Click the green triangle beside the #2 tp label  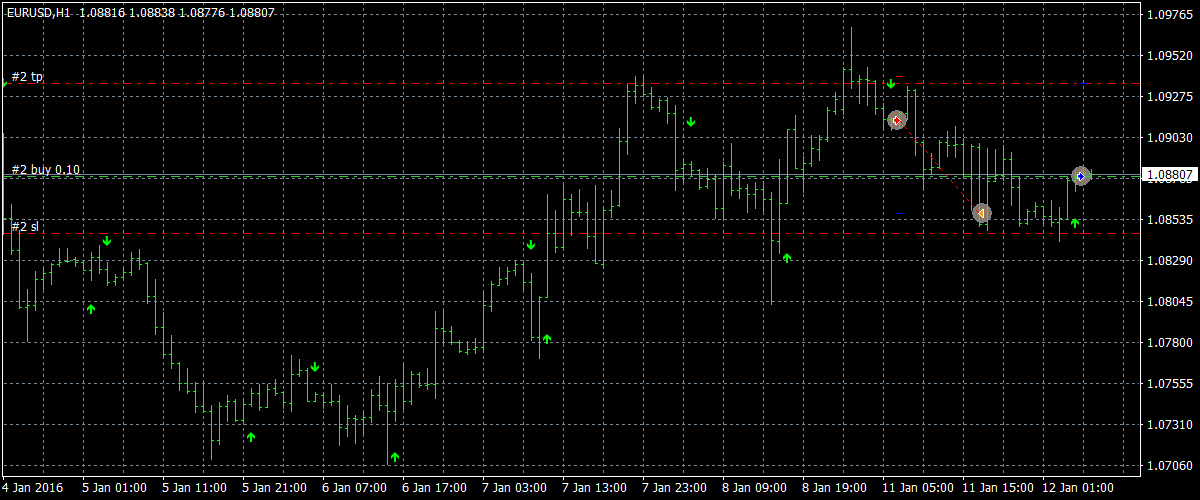point(5,86)
